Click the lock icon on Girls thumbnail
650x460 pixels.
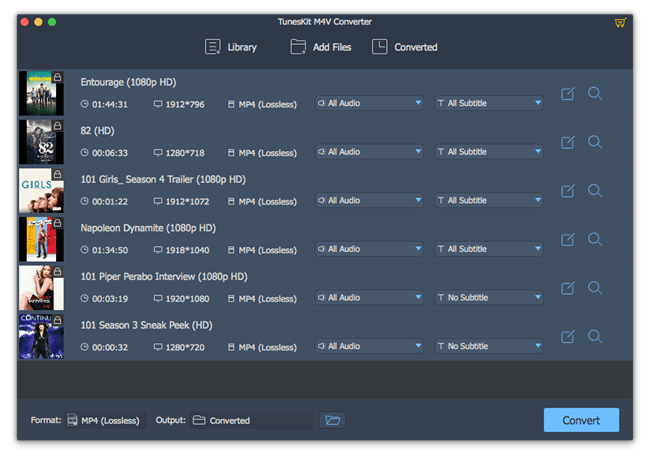[58, 174]
